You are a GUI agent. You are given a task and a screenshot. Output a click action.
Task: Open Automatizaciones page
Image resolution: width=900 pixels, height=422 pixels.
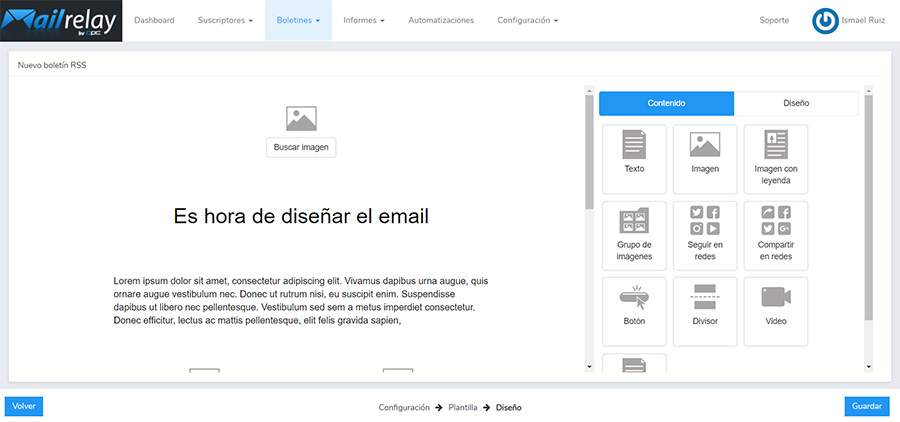441,20
